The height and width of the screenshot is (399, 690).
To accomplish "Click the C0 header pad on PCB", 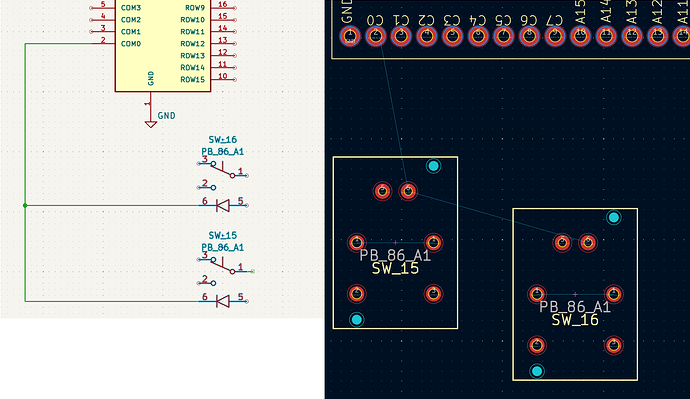I will click(375, 36).
